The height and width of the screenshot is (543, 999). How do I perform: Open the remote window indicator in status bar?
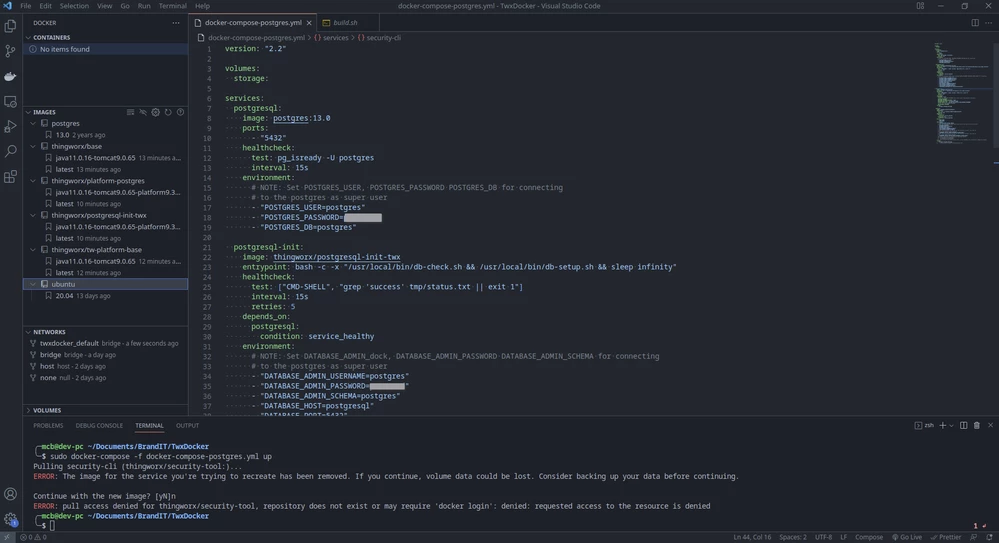pos(6,537)
